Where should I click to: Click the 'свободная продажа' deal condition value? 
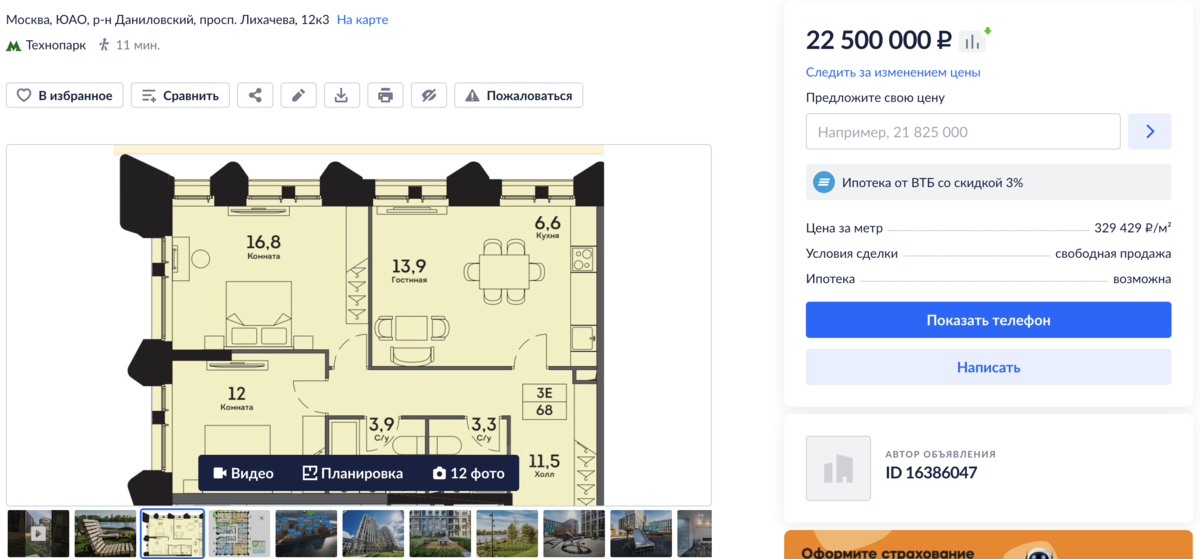pos(1113,254)
